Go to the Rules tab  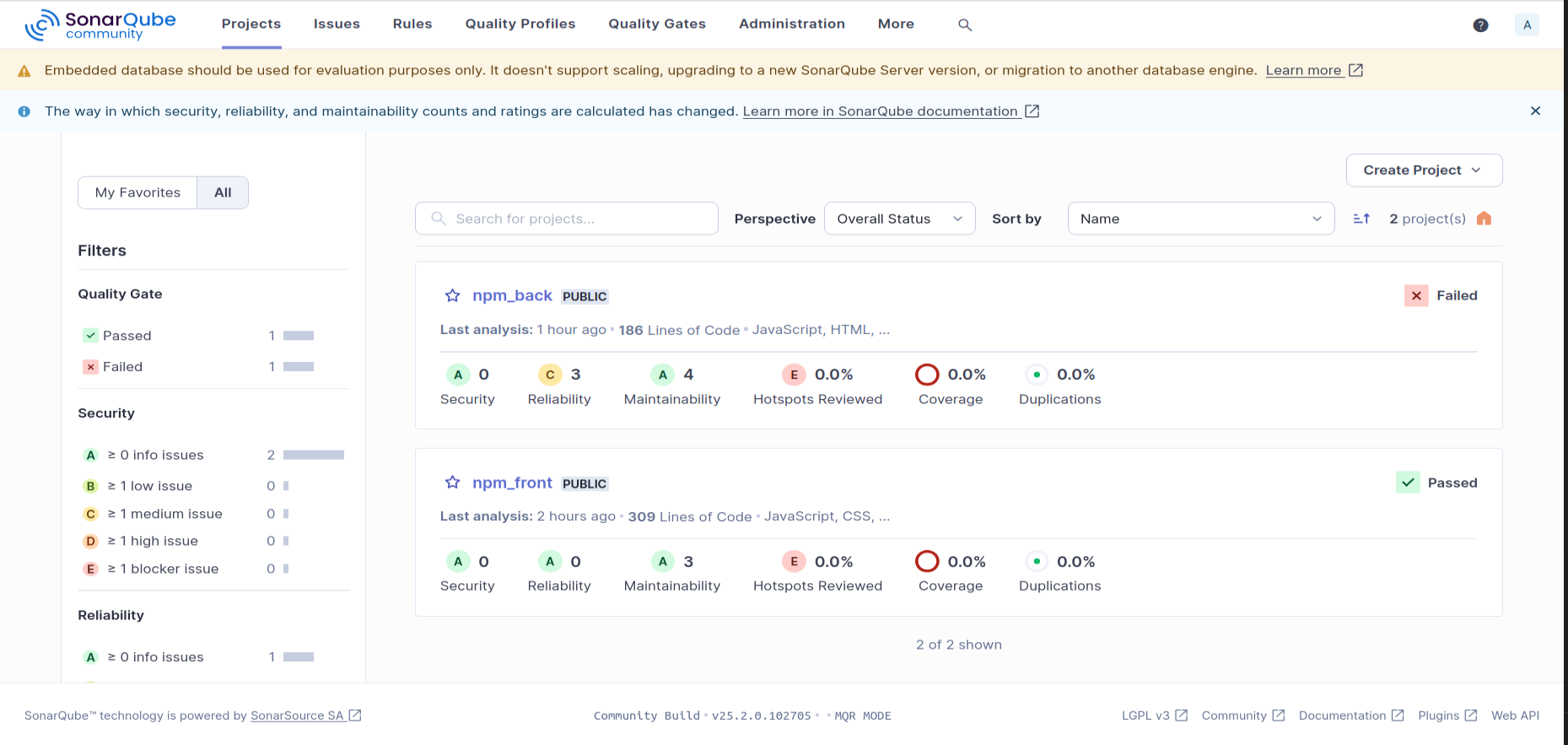412,24
